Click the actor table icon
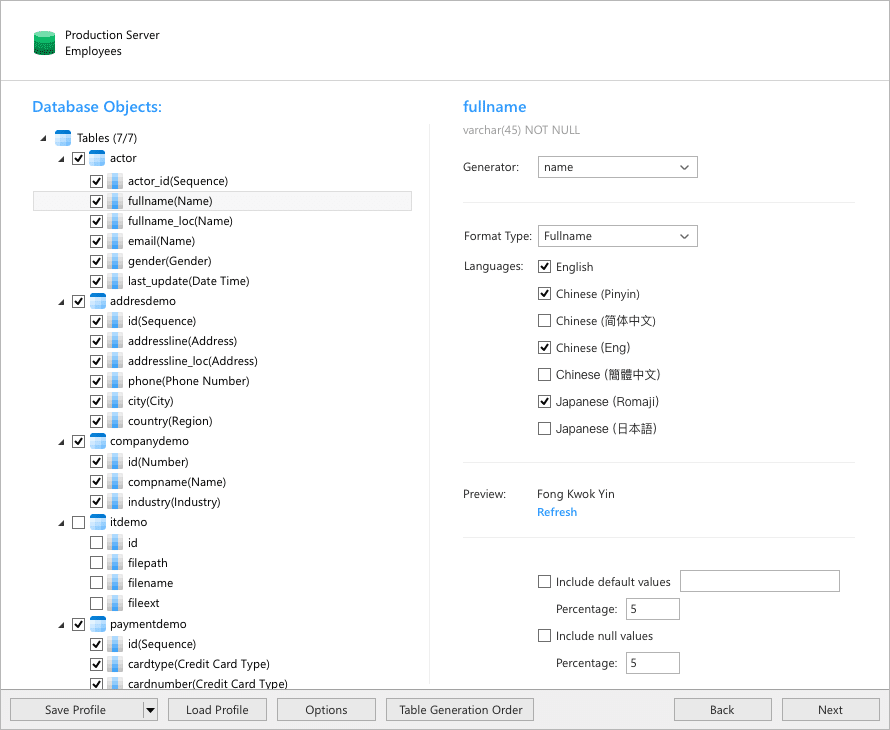 (x=97, y=158)
